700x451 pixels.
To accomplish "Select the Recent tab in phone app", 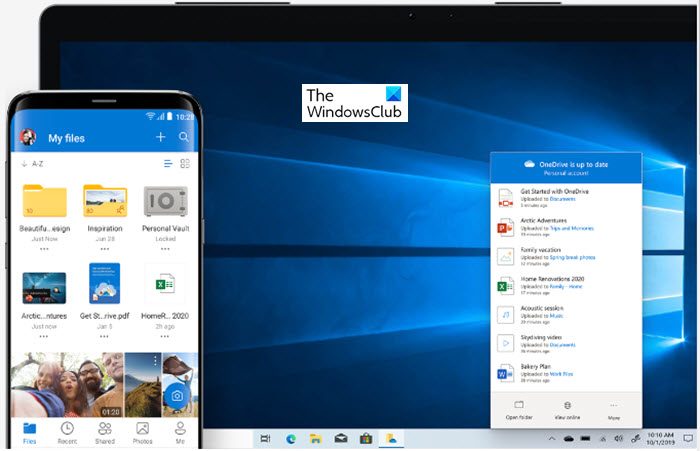I will tap(67, 433).
